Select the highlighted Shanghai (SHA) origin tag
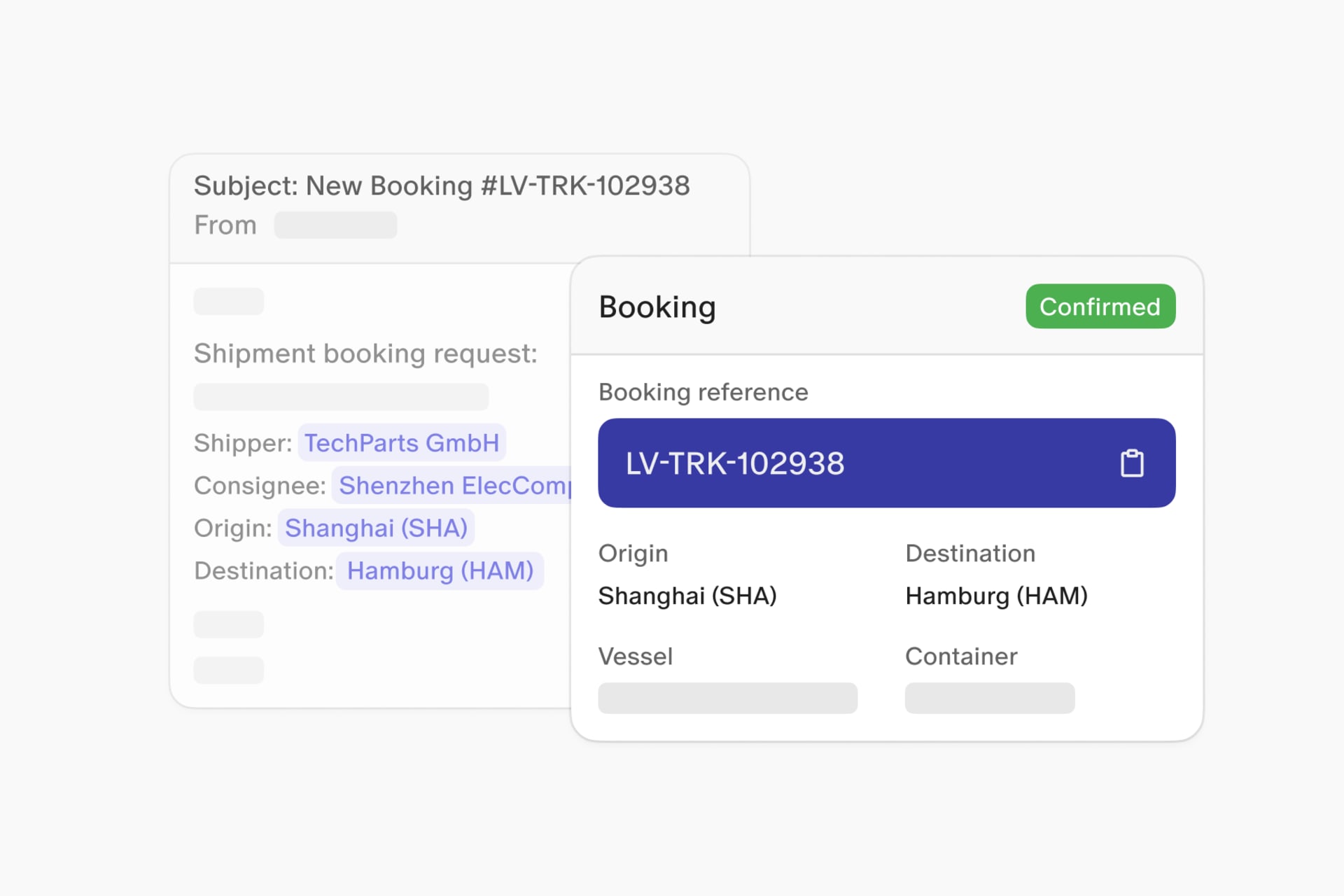The height and width of the screenshot is (896, 1344). tap(376, 528)
